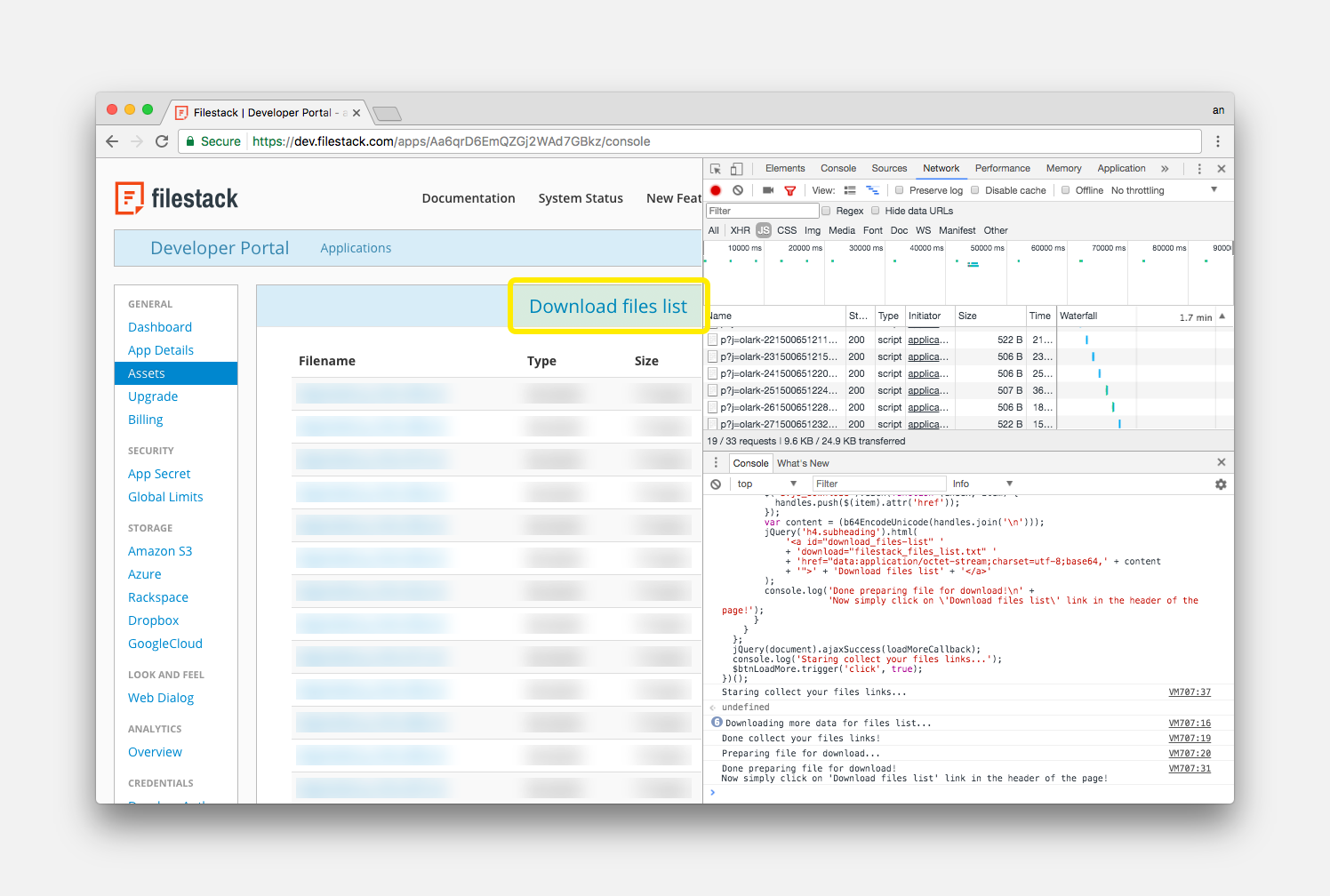Screen dimensions: 1330x896
Task: Close the DevTools panel
Action: 1222,169
